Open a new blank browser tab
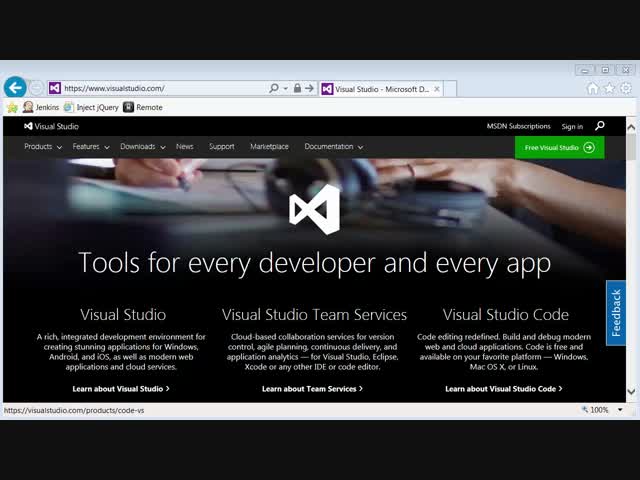Viewport: 640px width, 480px height. (450, 89)
